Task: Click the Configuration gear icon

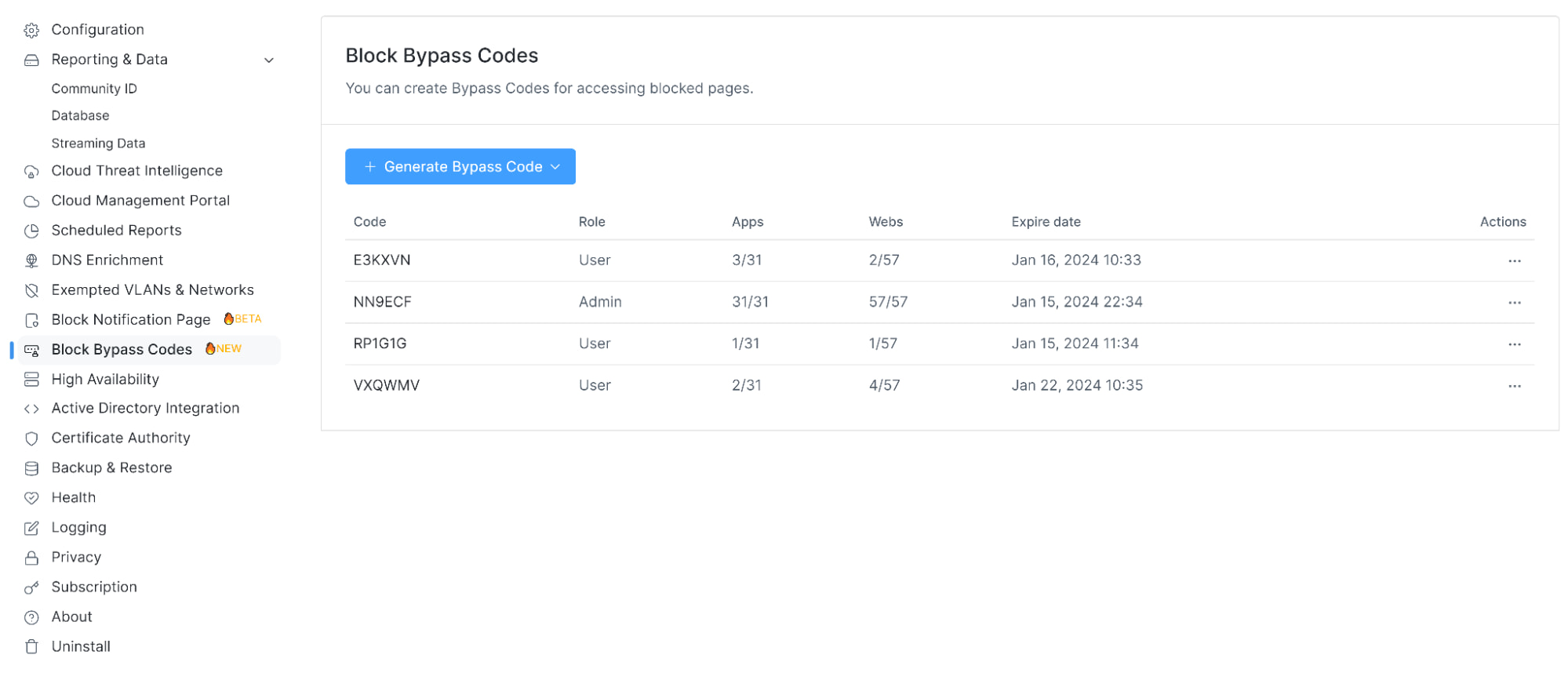Action: tap(31, 31)
